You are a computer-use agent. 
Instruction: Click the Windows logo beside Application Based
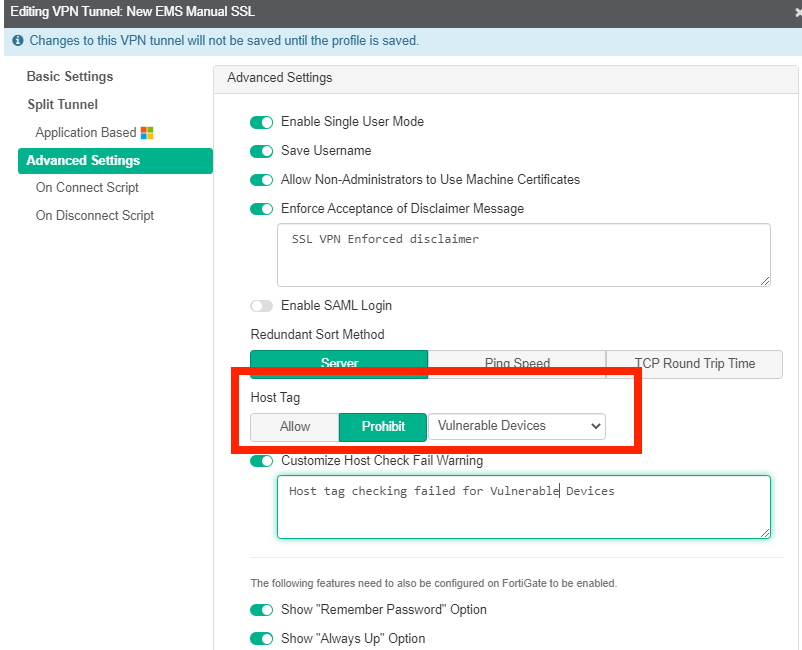click(147, 133)
